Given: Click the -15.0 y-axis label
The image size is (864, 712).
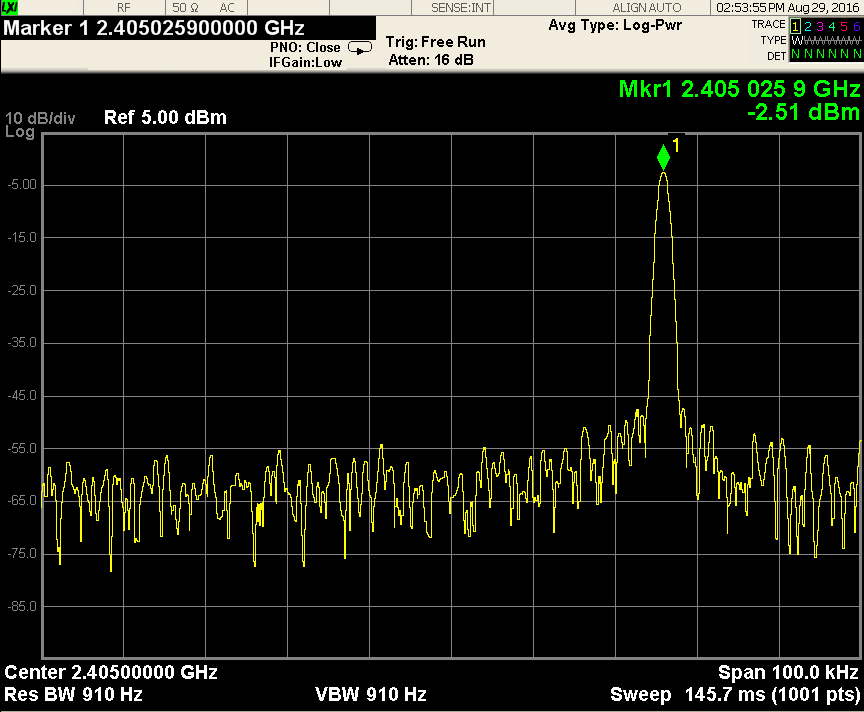Looking at the screenshot, I should click(x=22, y=238).
